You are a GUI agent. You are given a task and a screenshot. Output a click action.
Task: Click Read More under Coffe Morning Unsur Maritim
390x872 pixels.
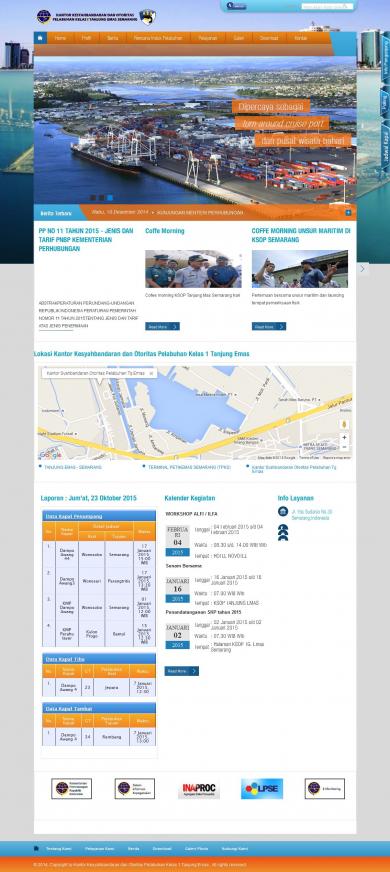[x=269, y=326]
